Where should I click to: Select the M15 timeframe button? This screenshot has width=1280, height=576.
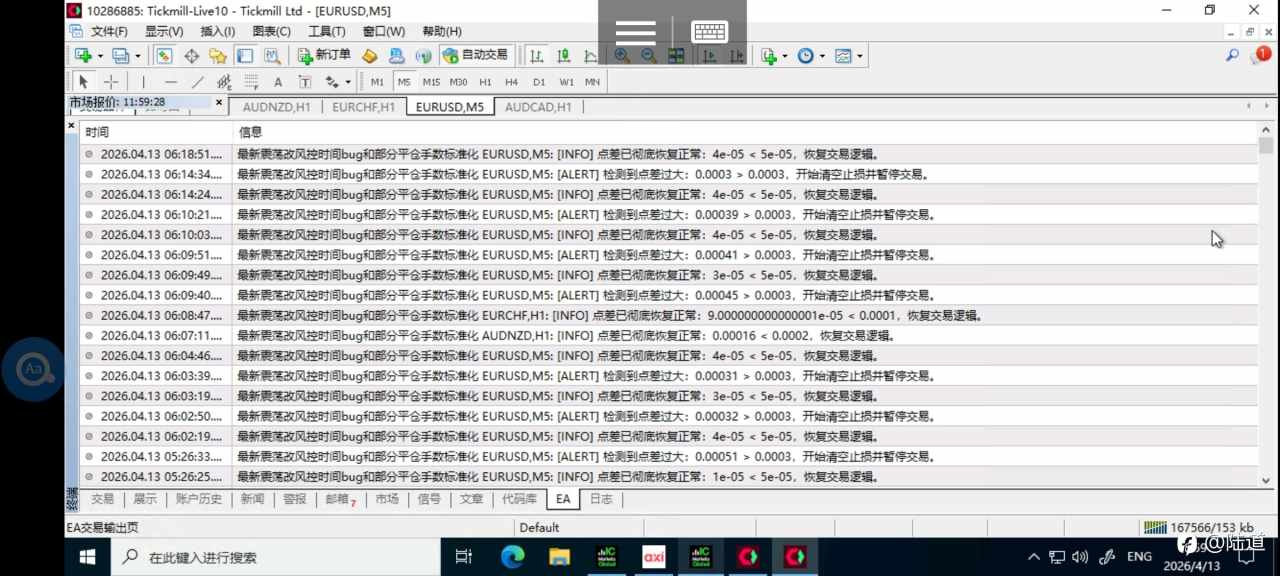[430, 82]
